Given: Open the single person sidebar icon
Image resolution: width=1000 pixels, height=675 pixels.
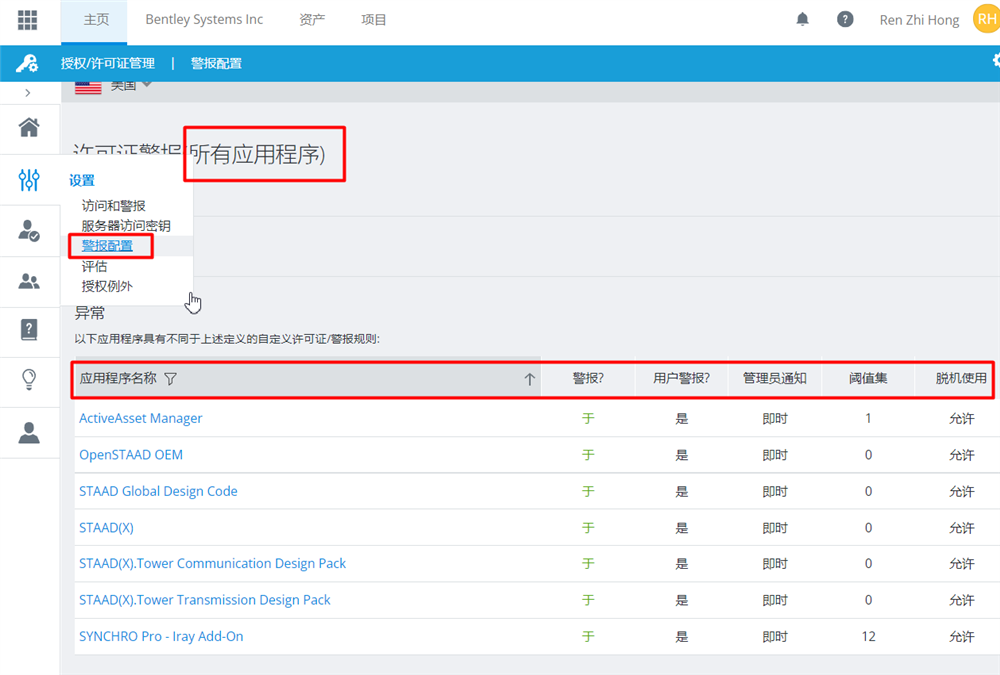Looking at the screenshot, I should click(29, 433).
